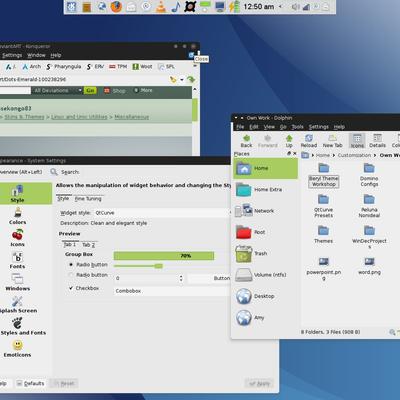
Task: Open Settings menu in Dolphin
Action: point(319,127)
